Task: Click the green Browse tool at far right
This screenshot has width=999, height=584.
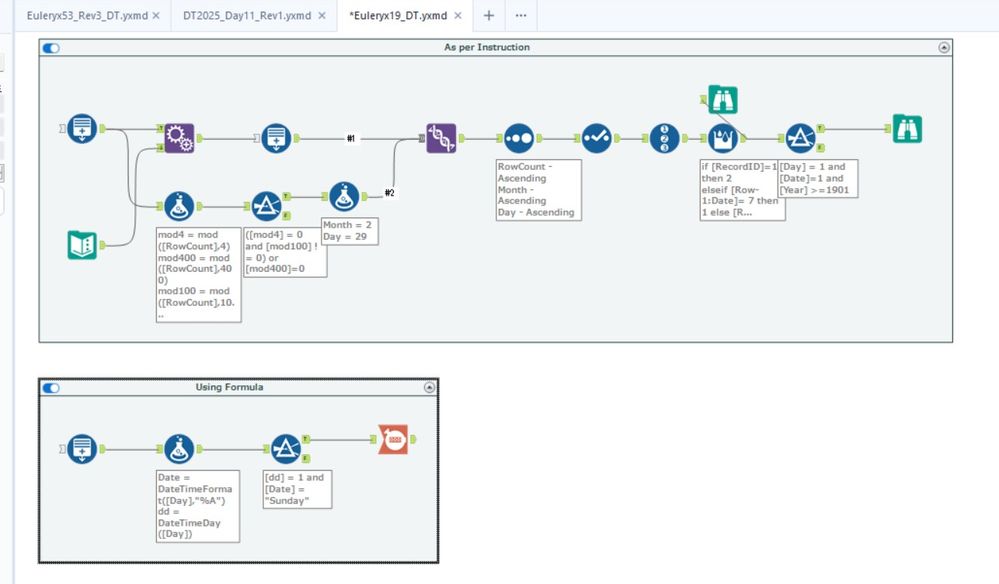Action: pos(907,129)
